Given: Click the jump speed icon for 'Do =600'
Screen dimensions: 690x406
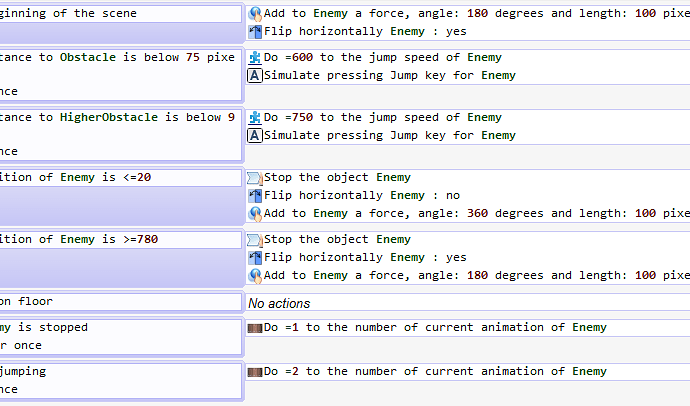Looking at the screenshot, I should [255, 58].
